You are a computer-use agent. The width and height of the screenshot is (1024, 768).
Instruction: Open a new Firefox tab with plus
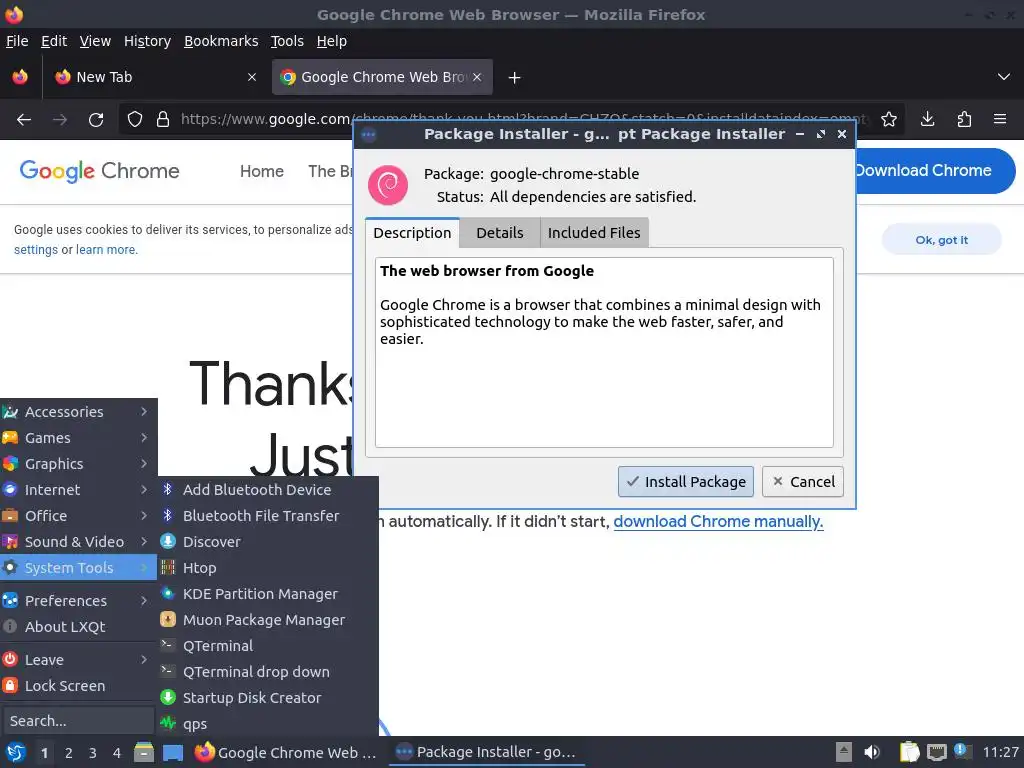pyautogui.click(x=515, y=78)
